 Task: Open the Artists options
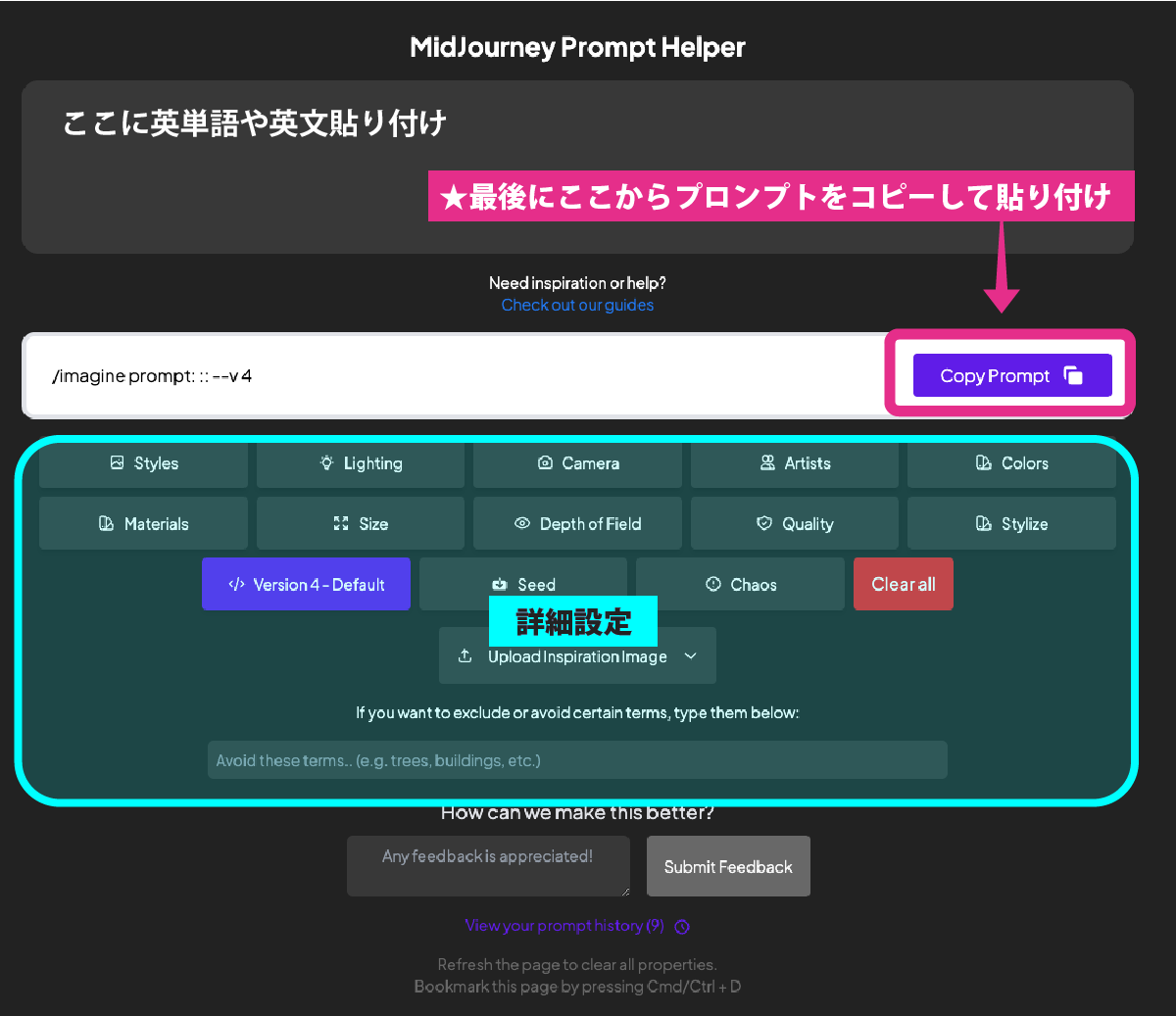click(x=795, y=463)
